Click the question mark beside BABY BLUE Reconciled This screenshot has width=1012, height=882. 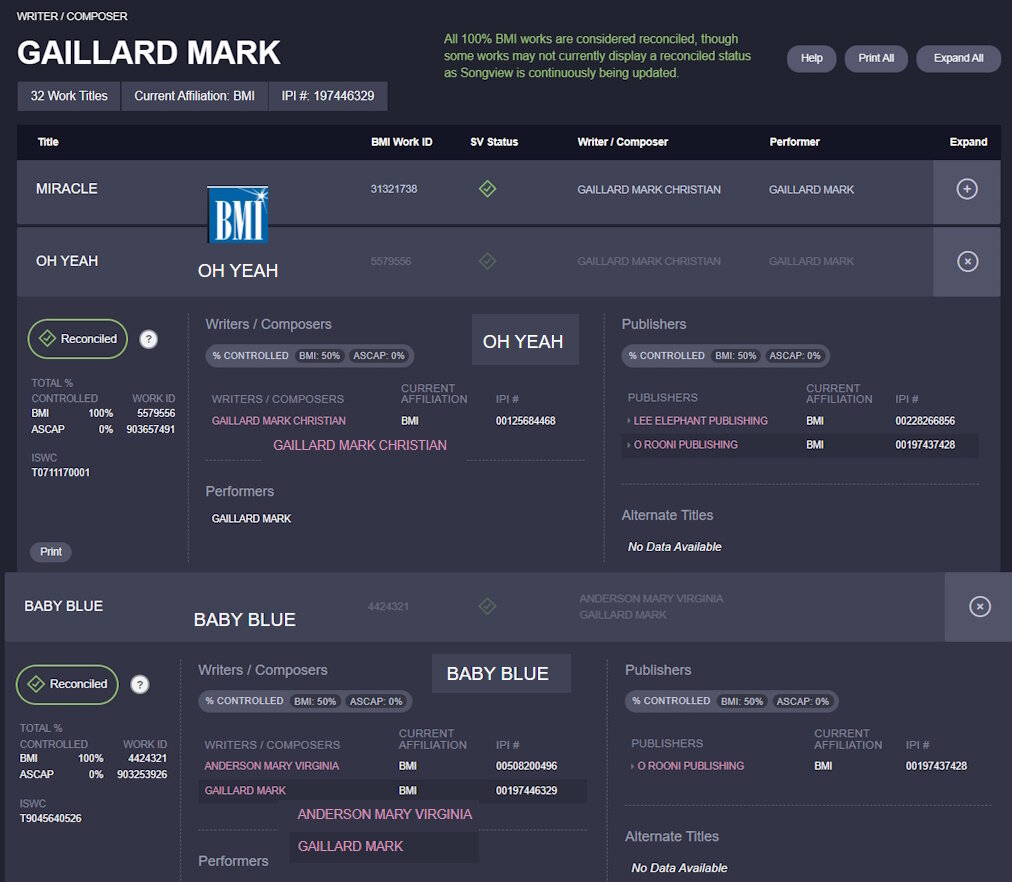point(139,685)
